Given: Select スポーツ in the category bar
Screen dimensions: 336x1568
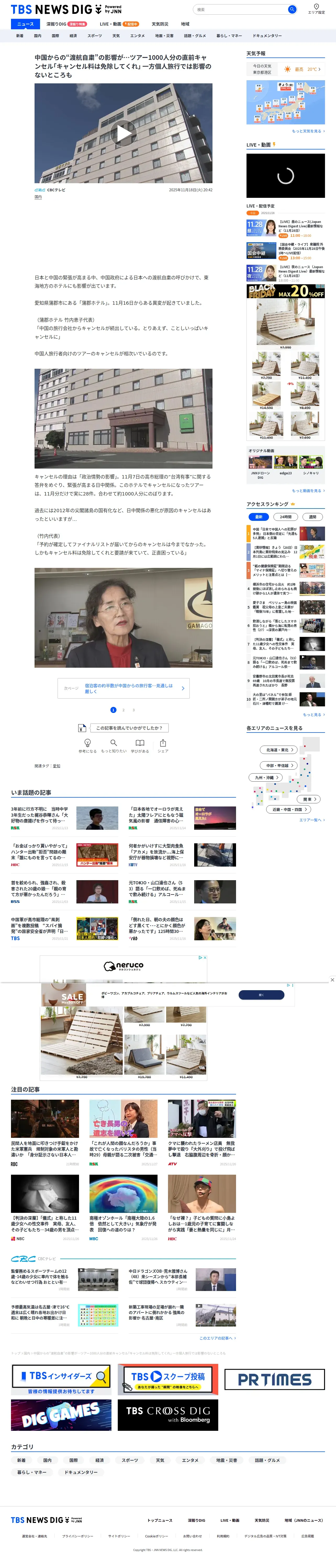Looking at the screenshot, I should 94,36.
